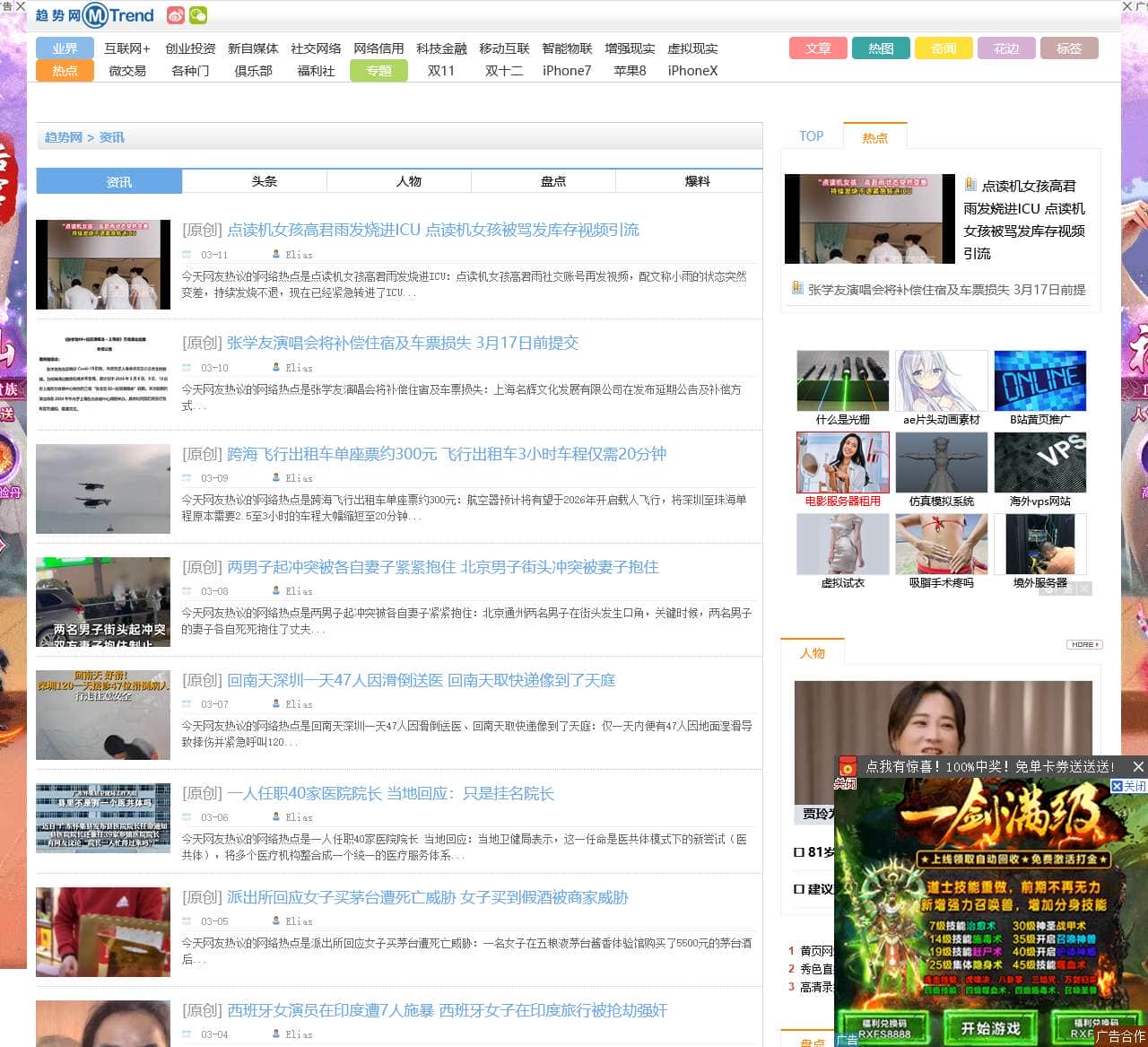Open the 双11 topic link

click(441, 71)
